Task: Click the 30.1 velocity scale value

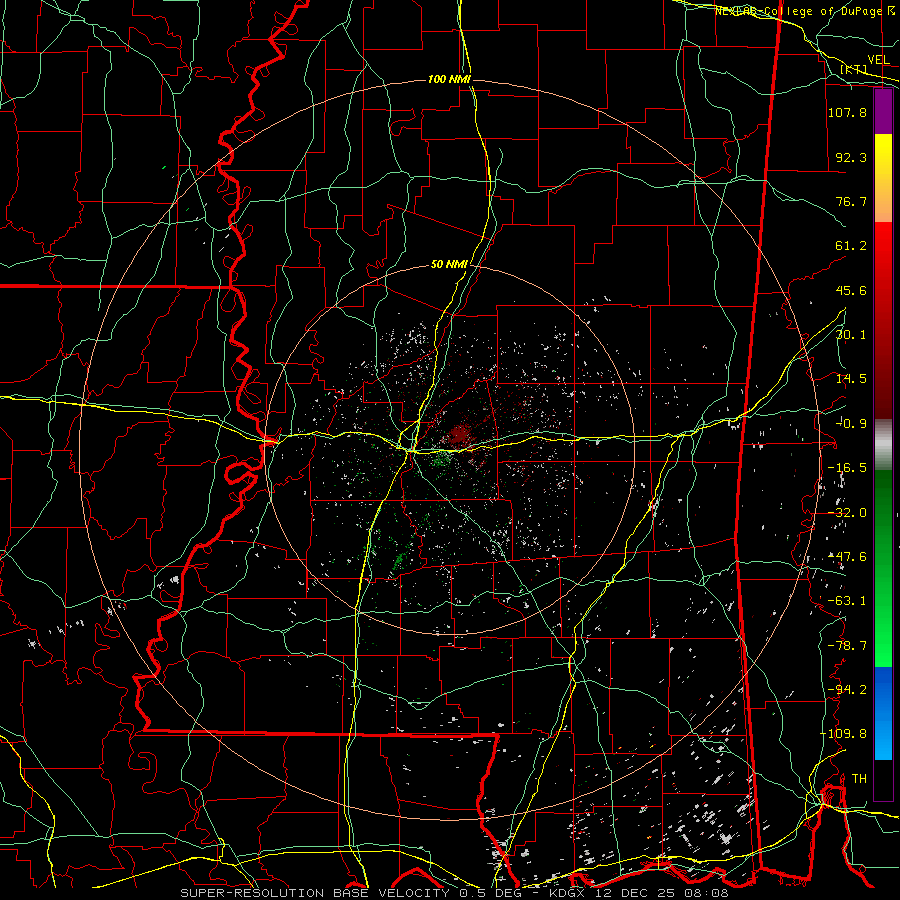Action: tap(851, 335)
